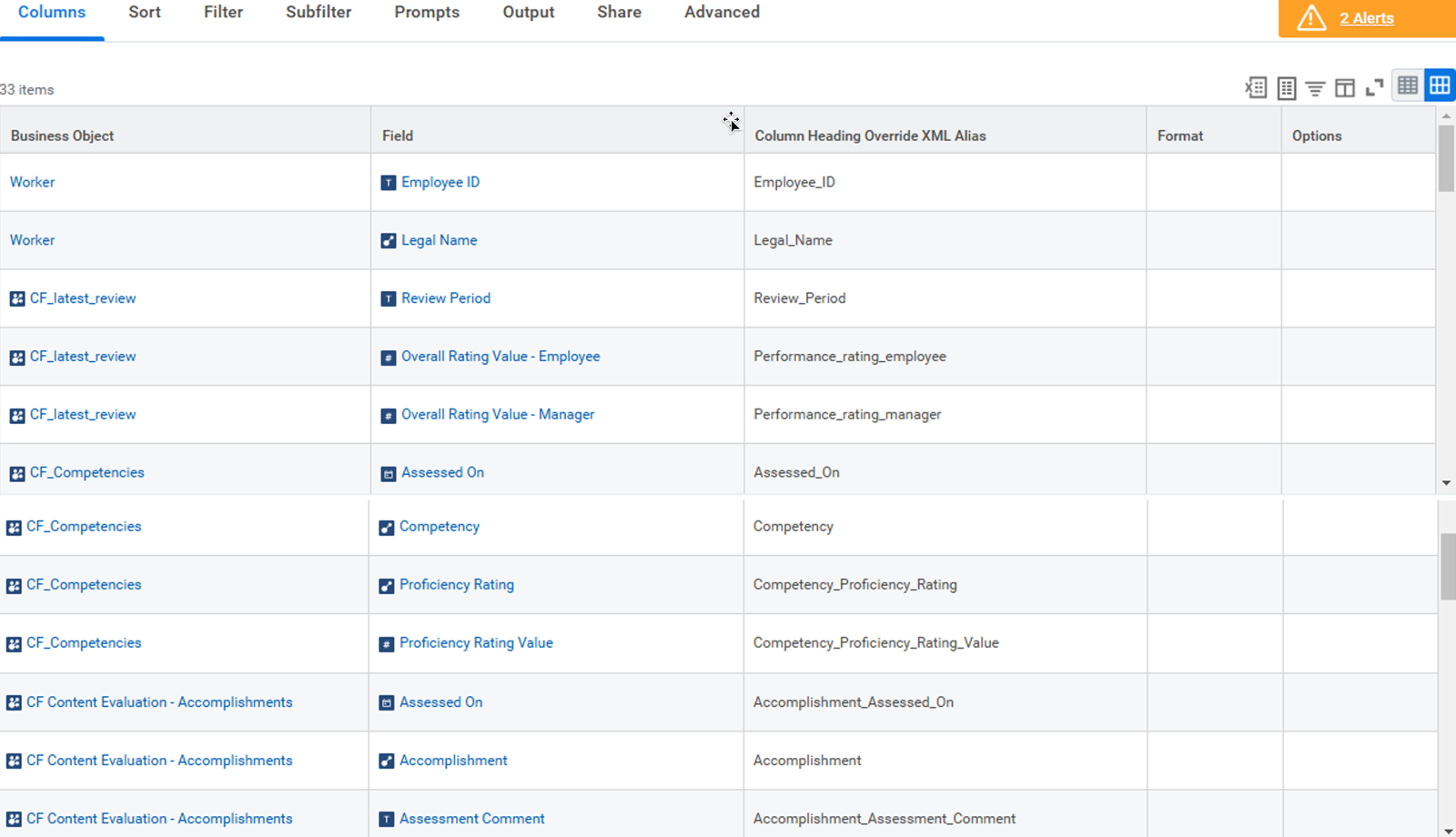Open the Proficiency Rating Value link
The image size is (1456, 837).
tap(476, 643)
